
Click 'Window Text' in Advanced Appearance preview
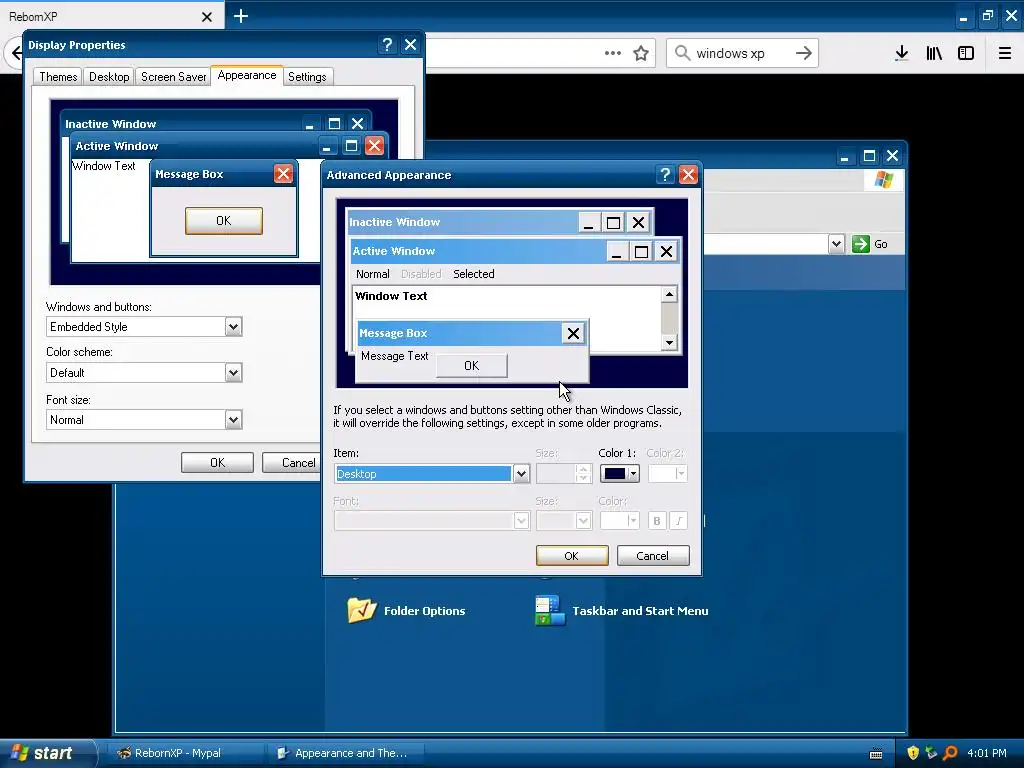[391, 296]
